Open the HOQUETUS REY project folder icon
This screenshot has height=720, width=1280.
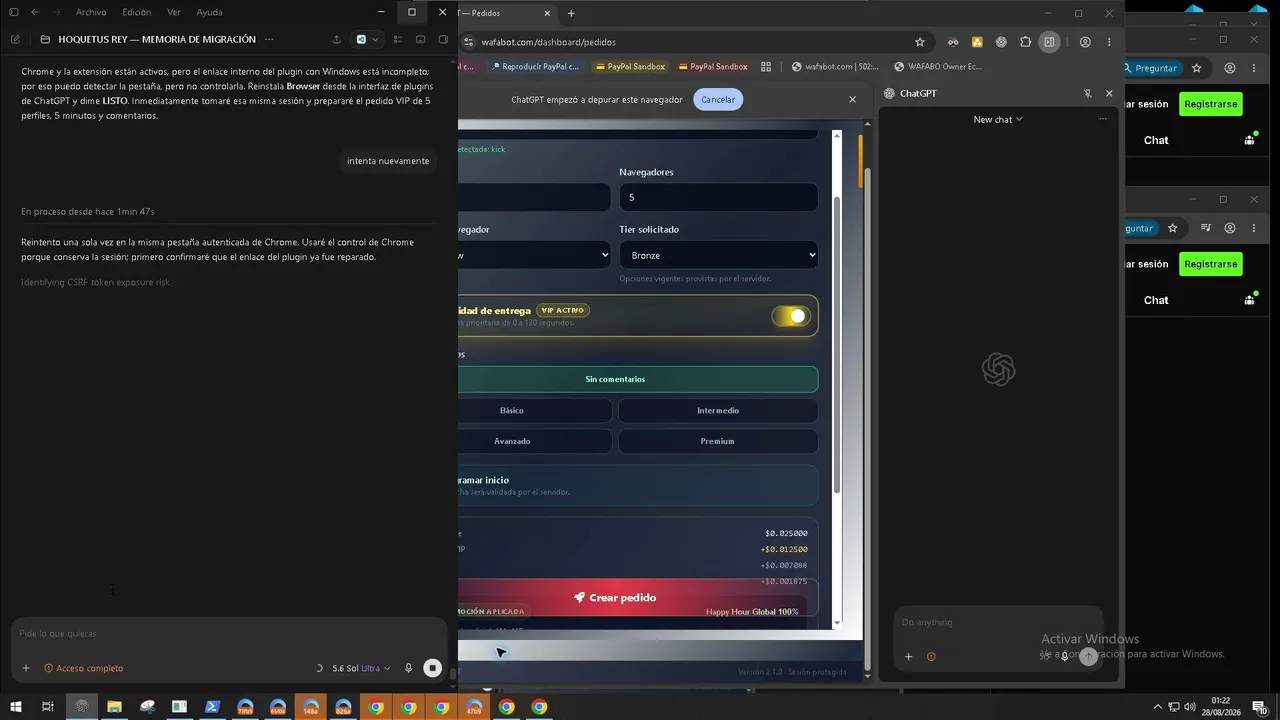[45, 40]
